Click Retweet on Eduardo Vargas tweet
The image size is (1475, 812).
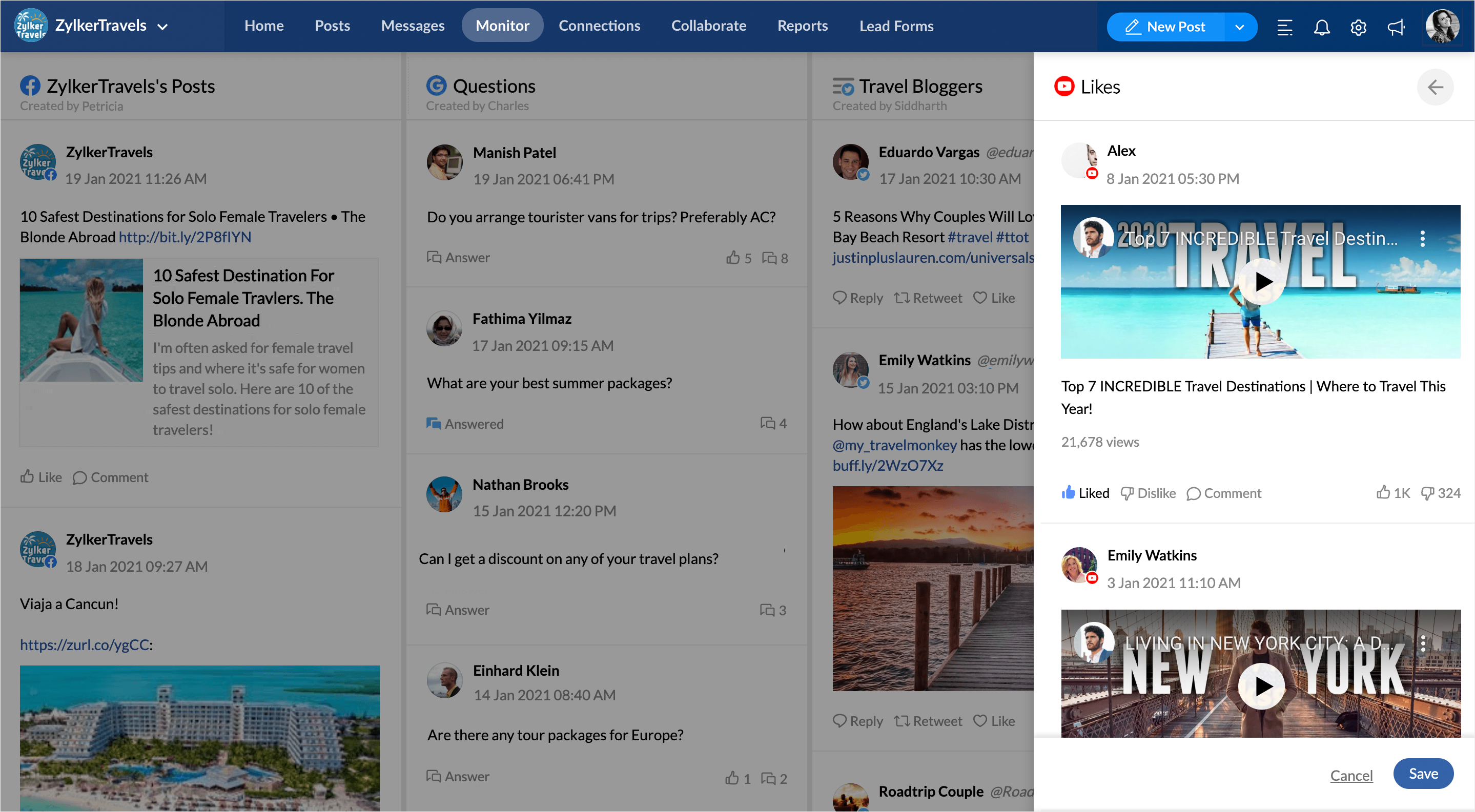point(928,298)
